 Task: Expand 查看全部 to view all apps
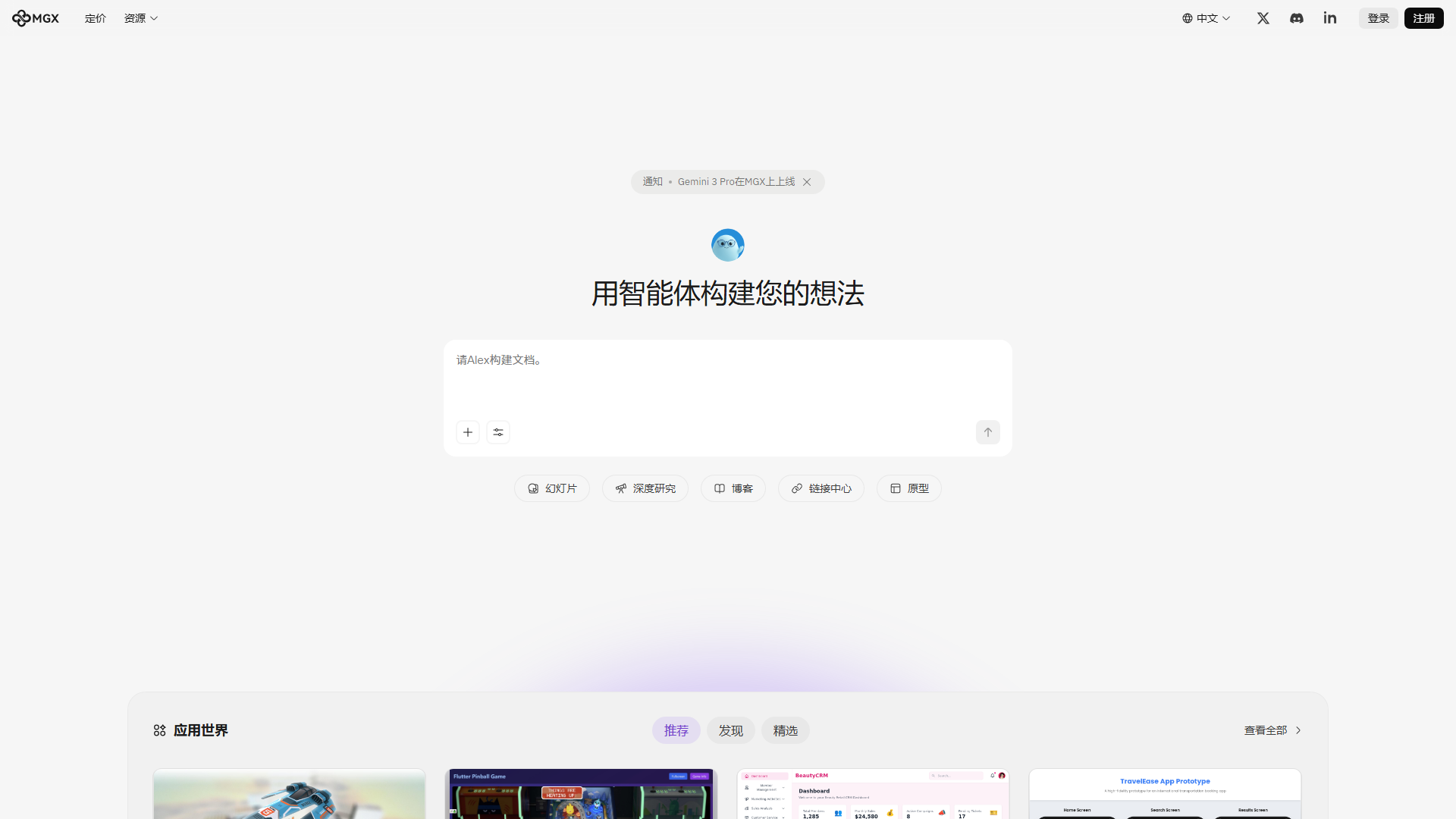1272,730
